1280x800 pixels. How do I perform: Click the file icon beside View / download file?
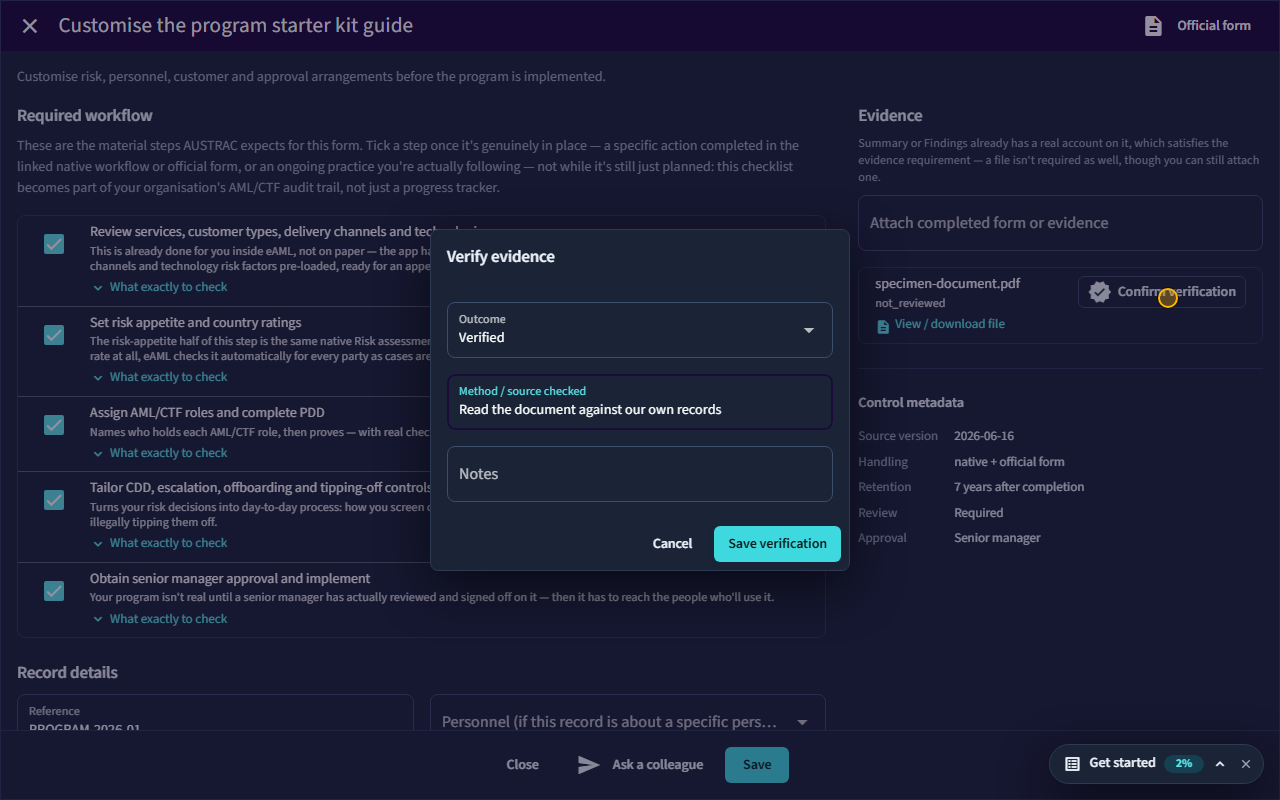point(883,325)
